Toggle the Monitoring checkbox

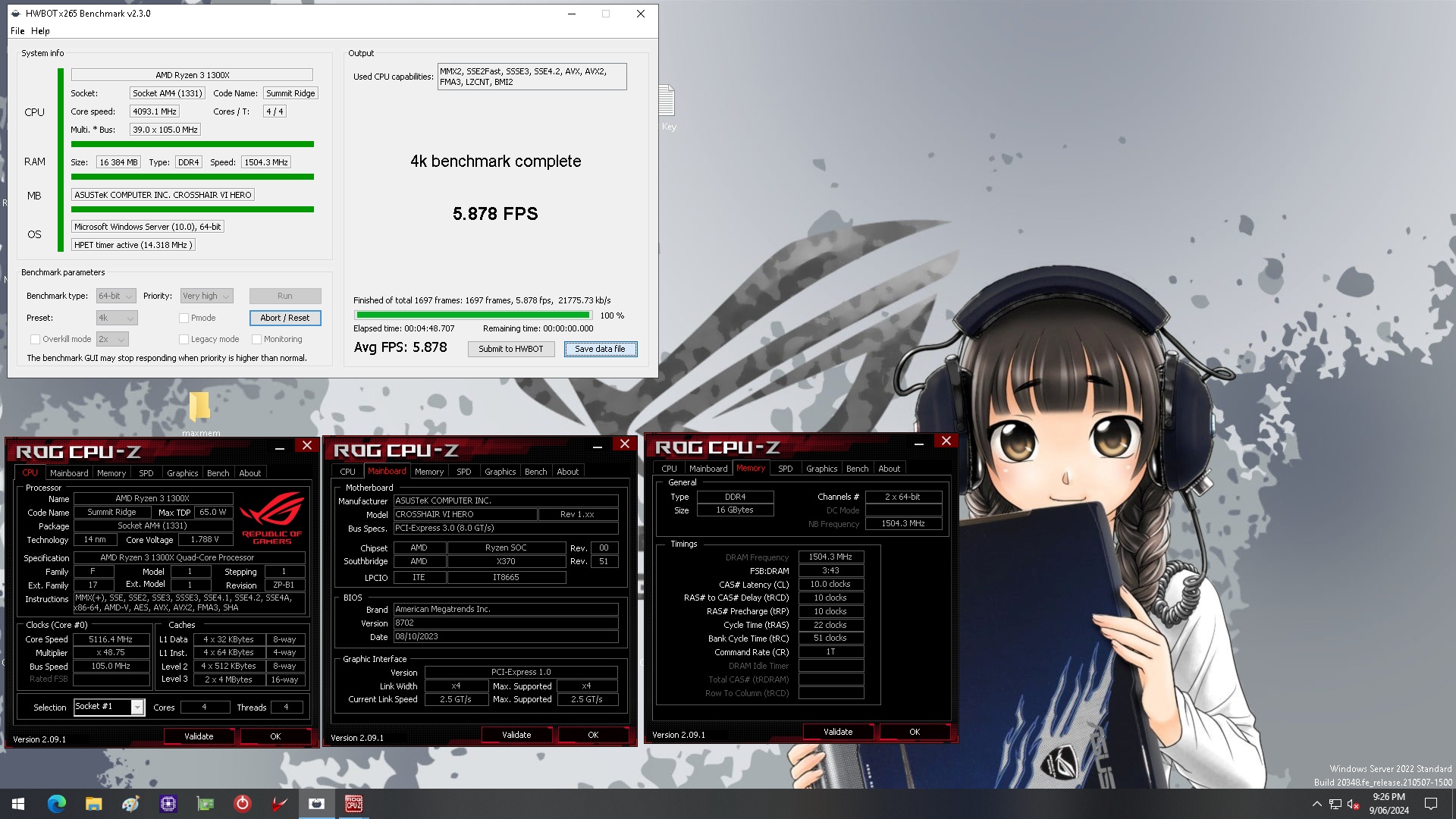(x=256, y=339)
